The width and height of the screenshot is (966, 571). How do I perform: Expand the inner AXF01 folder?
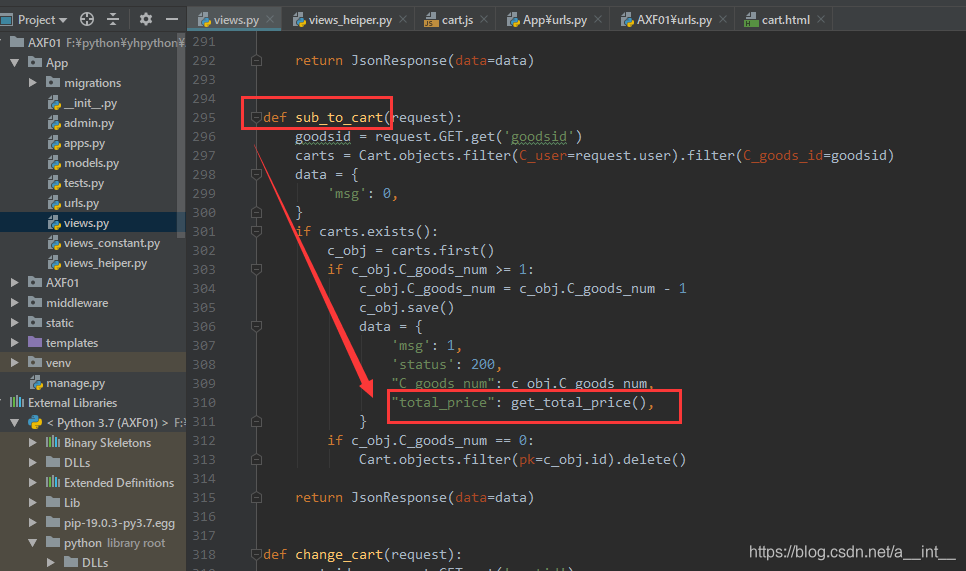[15, 283]
